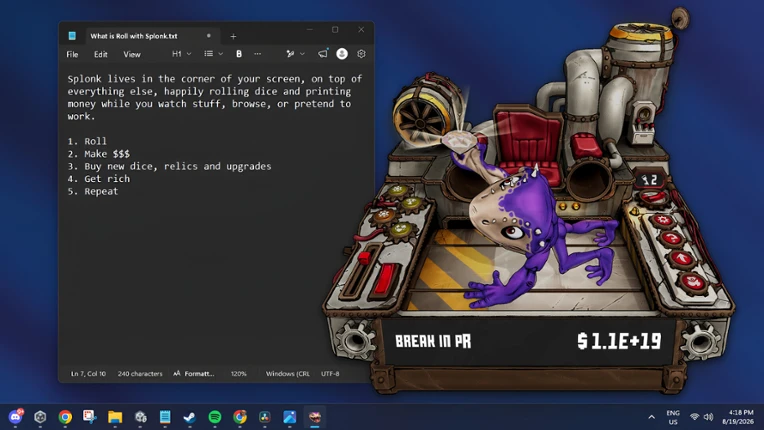
Task: Click the UTF-8 encoding indicator
Action: tap(330, 374)
